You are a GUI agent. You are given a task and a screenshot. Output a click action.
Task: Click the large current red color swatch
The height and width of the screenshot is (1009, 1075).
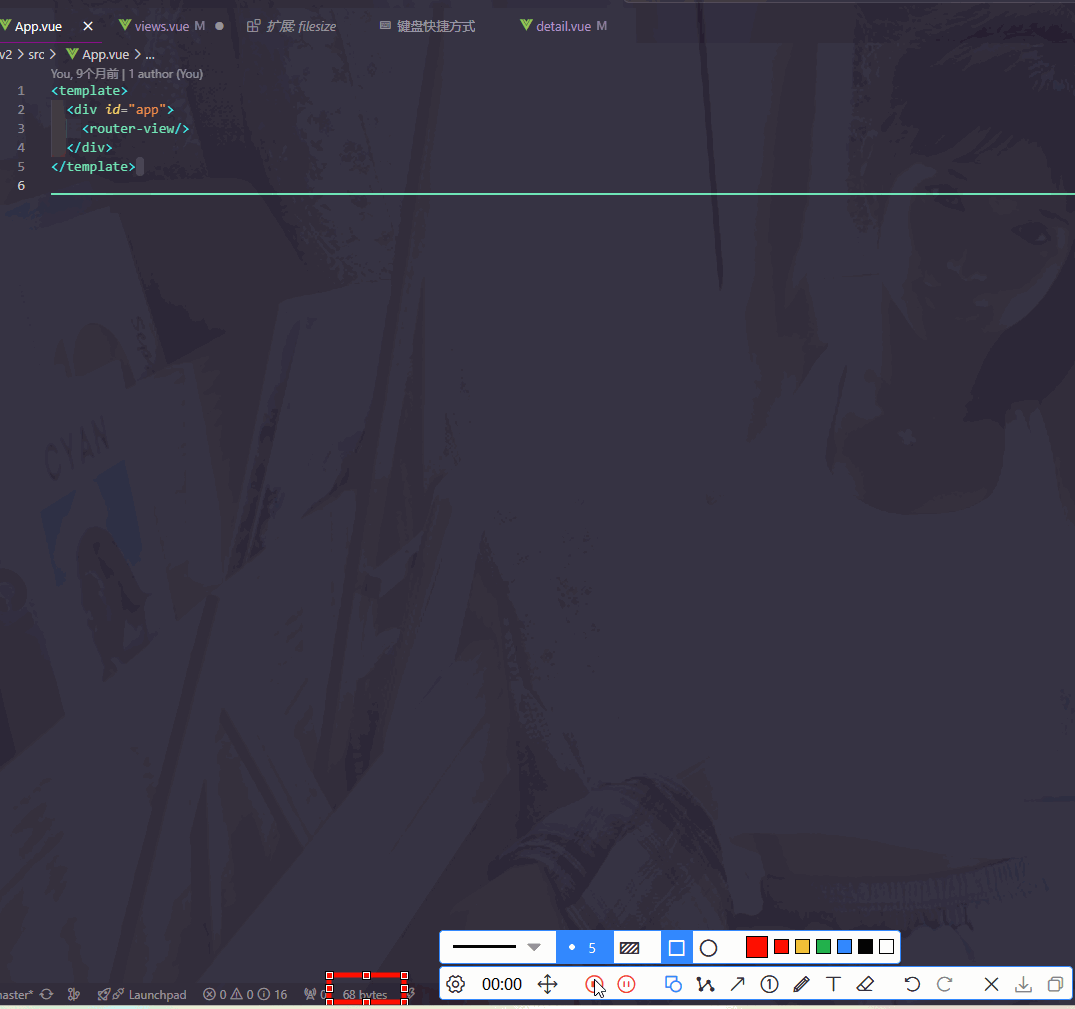click(x=756, y=947)
